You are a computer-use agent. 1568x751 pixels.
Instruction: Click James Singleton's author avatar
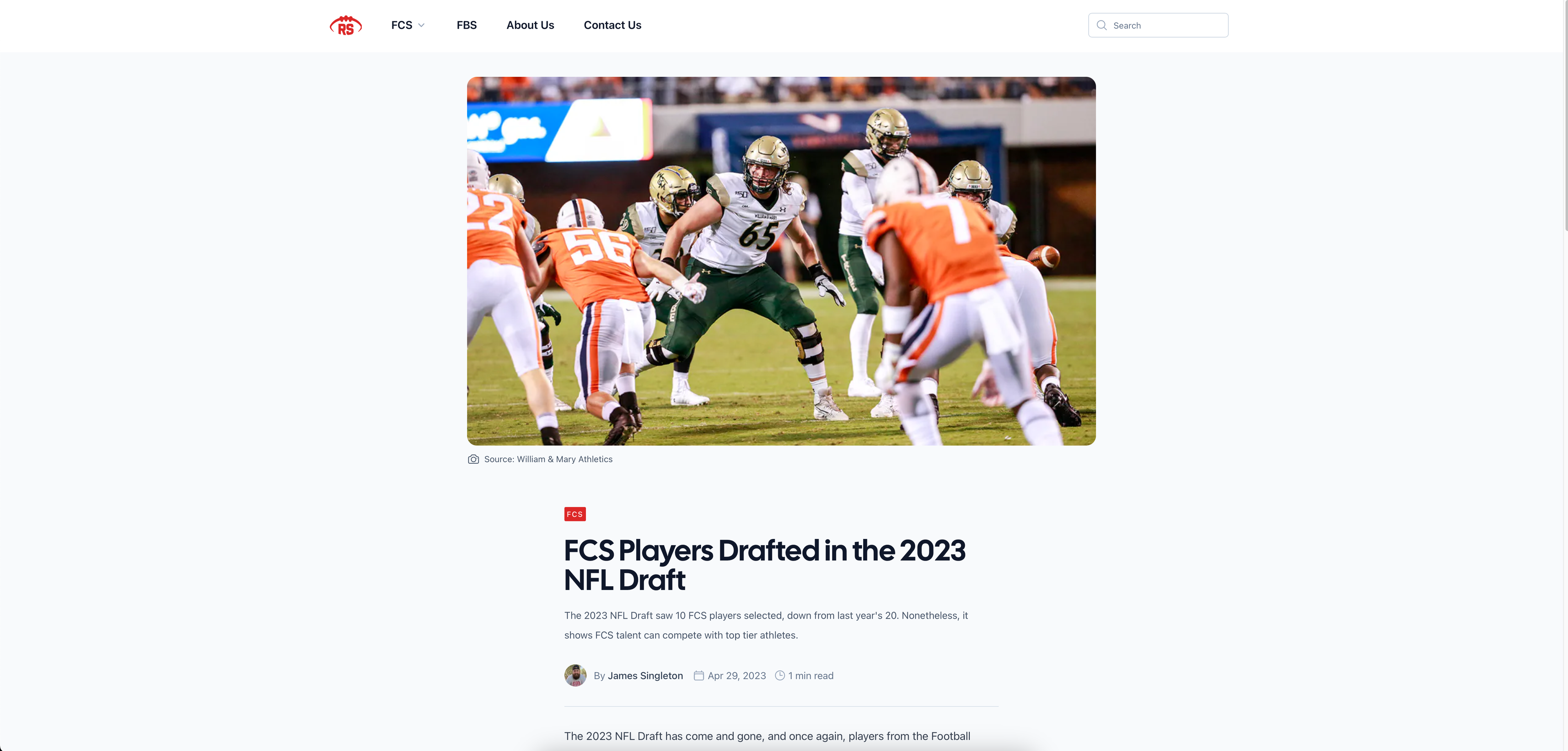(575, 675)
